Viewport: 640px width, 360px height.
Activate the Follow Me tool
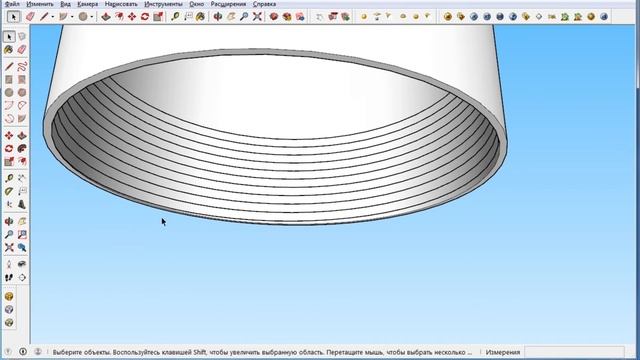(22, 149)
